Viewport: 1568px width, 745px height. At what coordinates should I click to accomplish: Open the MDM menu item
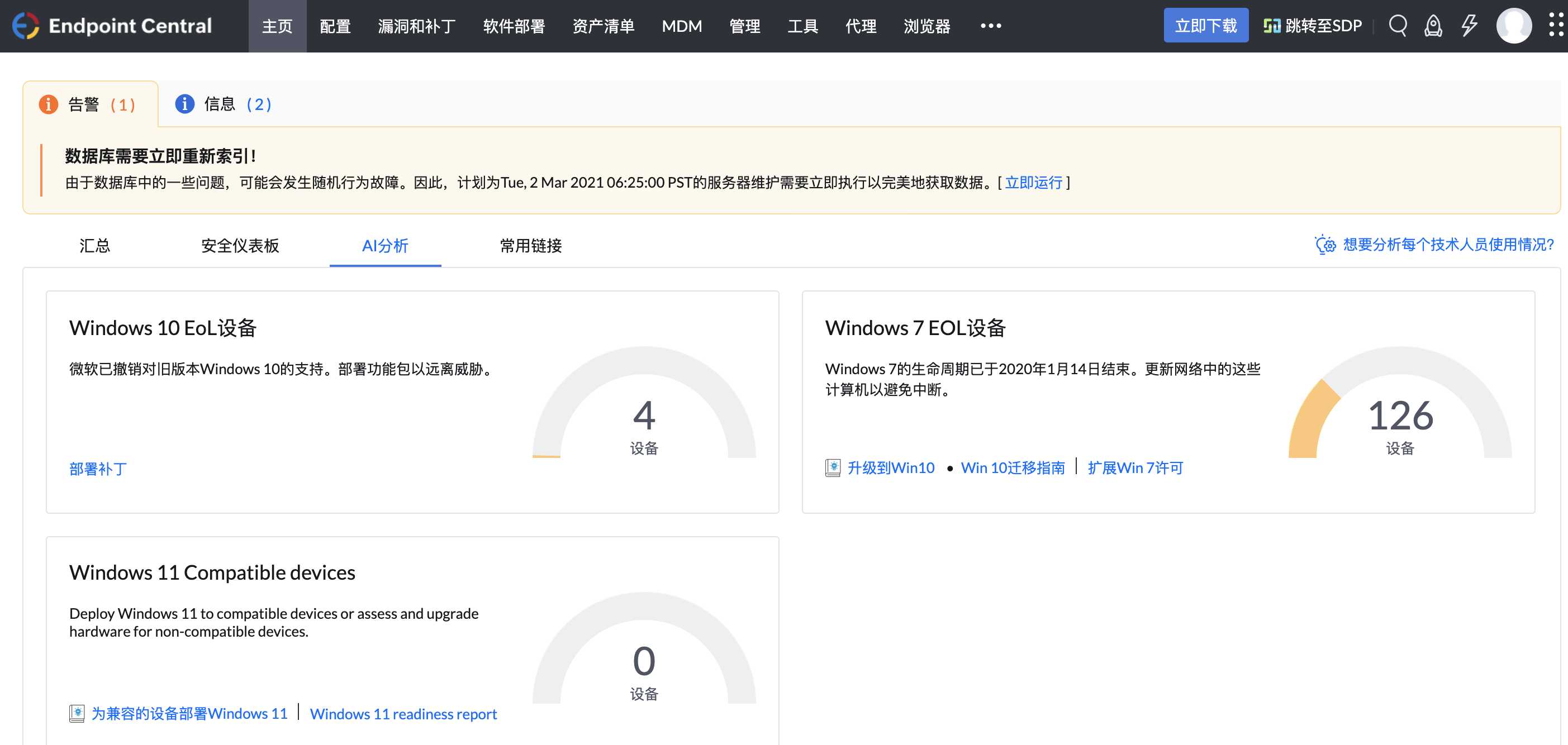point(682,26)
